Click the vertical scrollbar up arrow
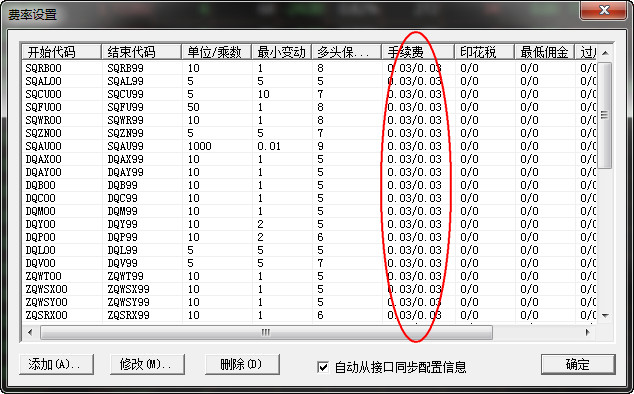 [x=605, y=53]
